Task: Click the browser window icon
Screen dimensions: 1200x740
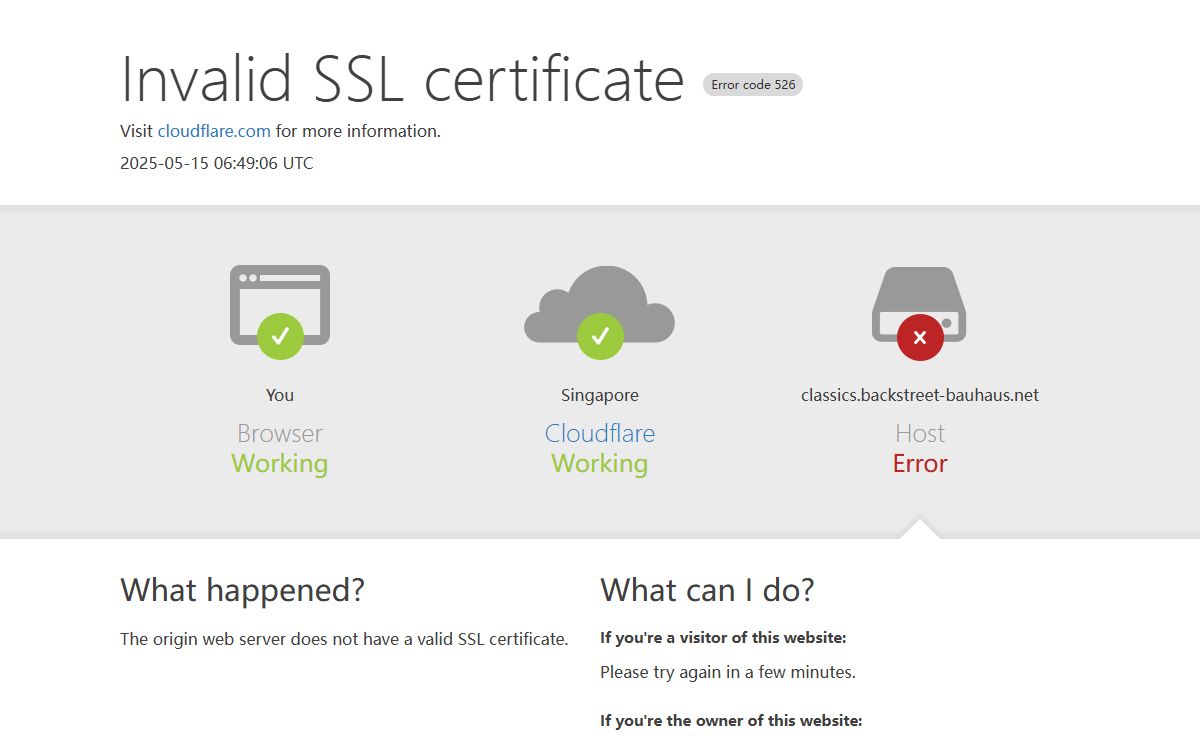Action: (x=280, y=304)
